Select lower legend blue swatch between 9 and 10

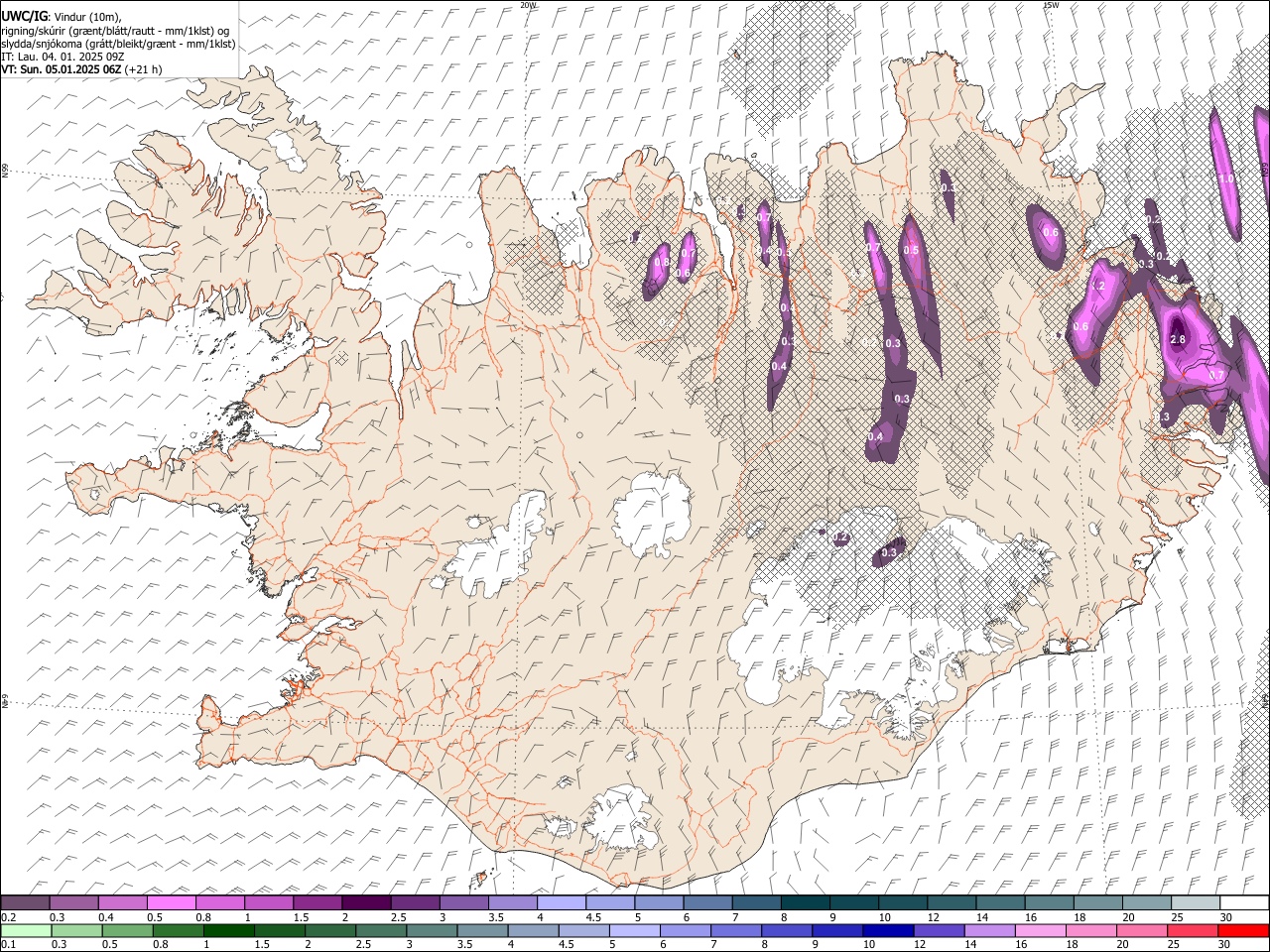(836, 930)
